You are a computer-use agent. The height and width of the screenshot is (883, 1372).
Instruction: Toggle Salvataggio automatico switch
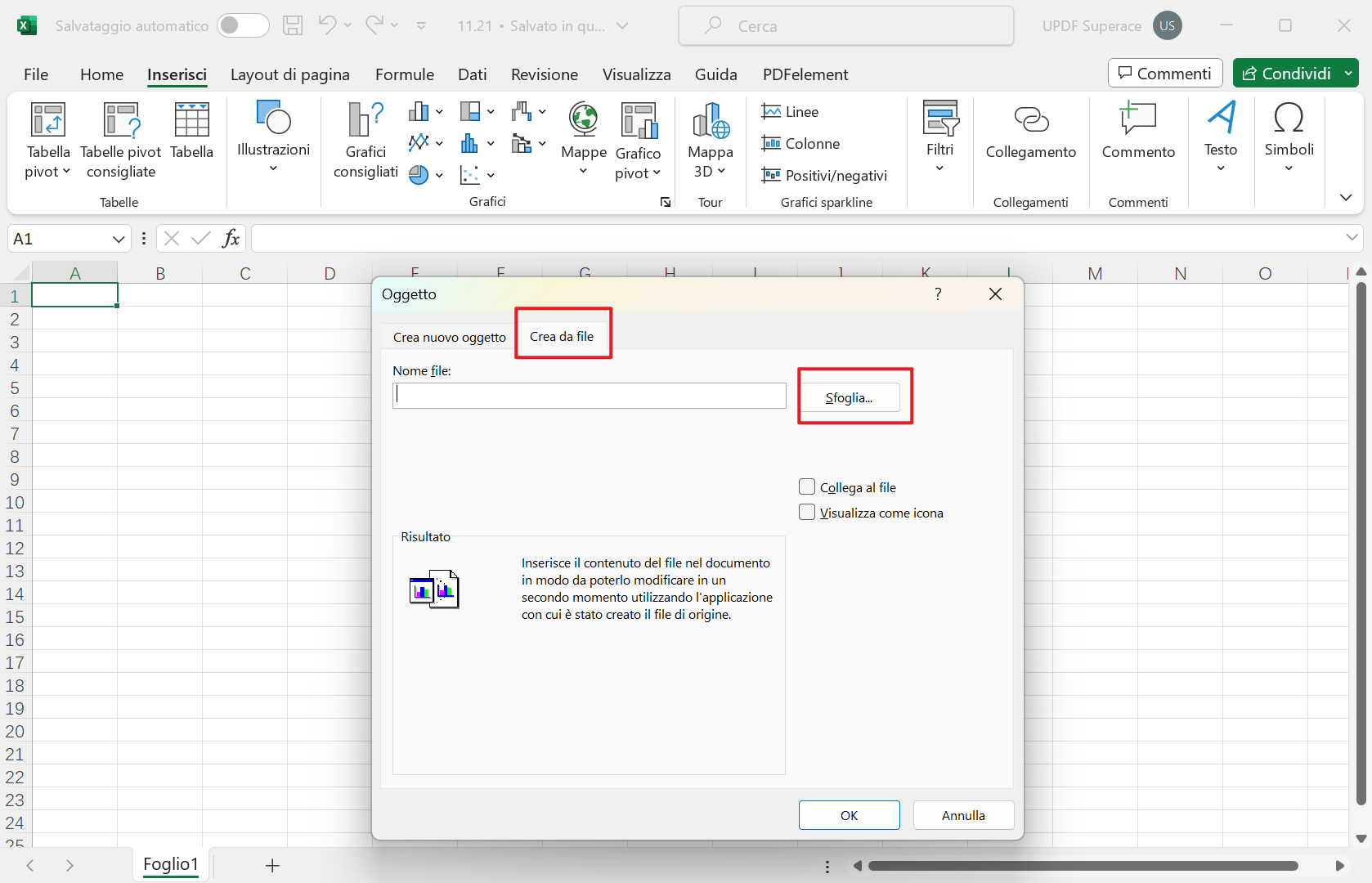tap(243, 25)
